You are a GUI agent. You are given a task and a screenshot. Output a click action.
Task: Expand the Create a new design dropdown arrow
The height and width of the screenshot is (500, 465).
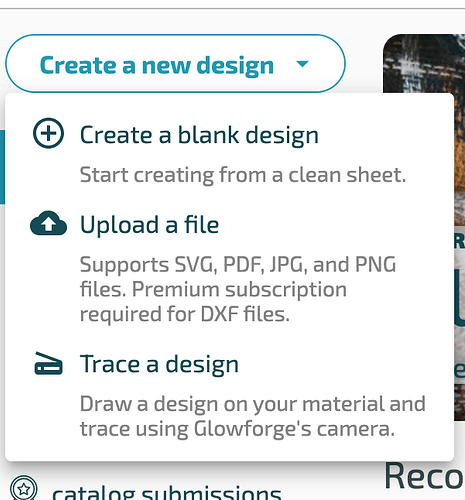point(302,63)
